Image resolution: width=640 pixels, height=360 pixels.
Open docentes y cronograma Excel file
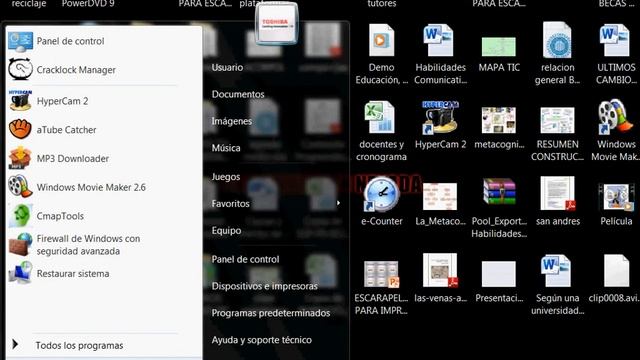(x=380, y=118)
